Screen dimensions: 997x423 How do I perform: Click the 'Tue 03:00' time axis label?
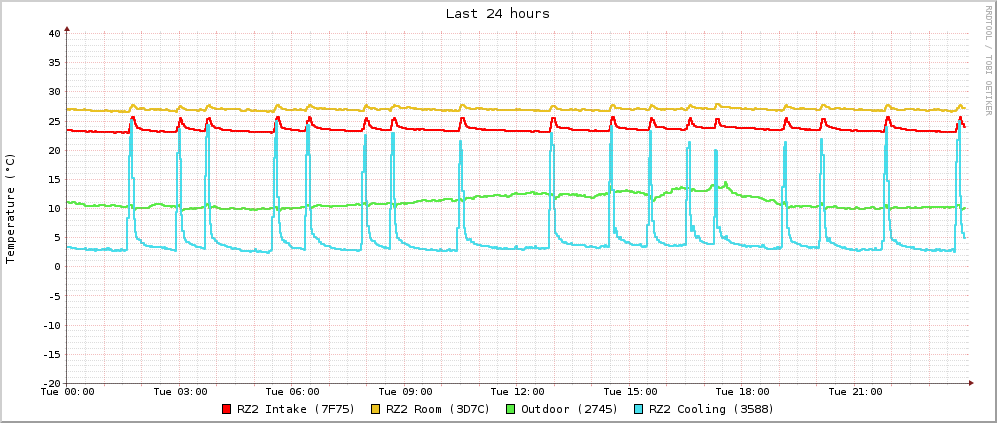pos(180,392)
